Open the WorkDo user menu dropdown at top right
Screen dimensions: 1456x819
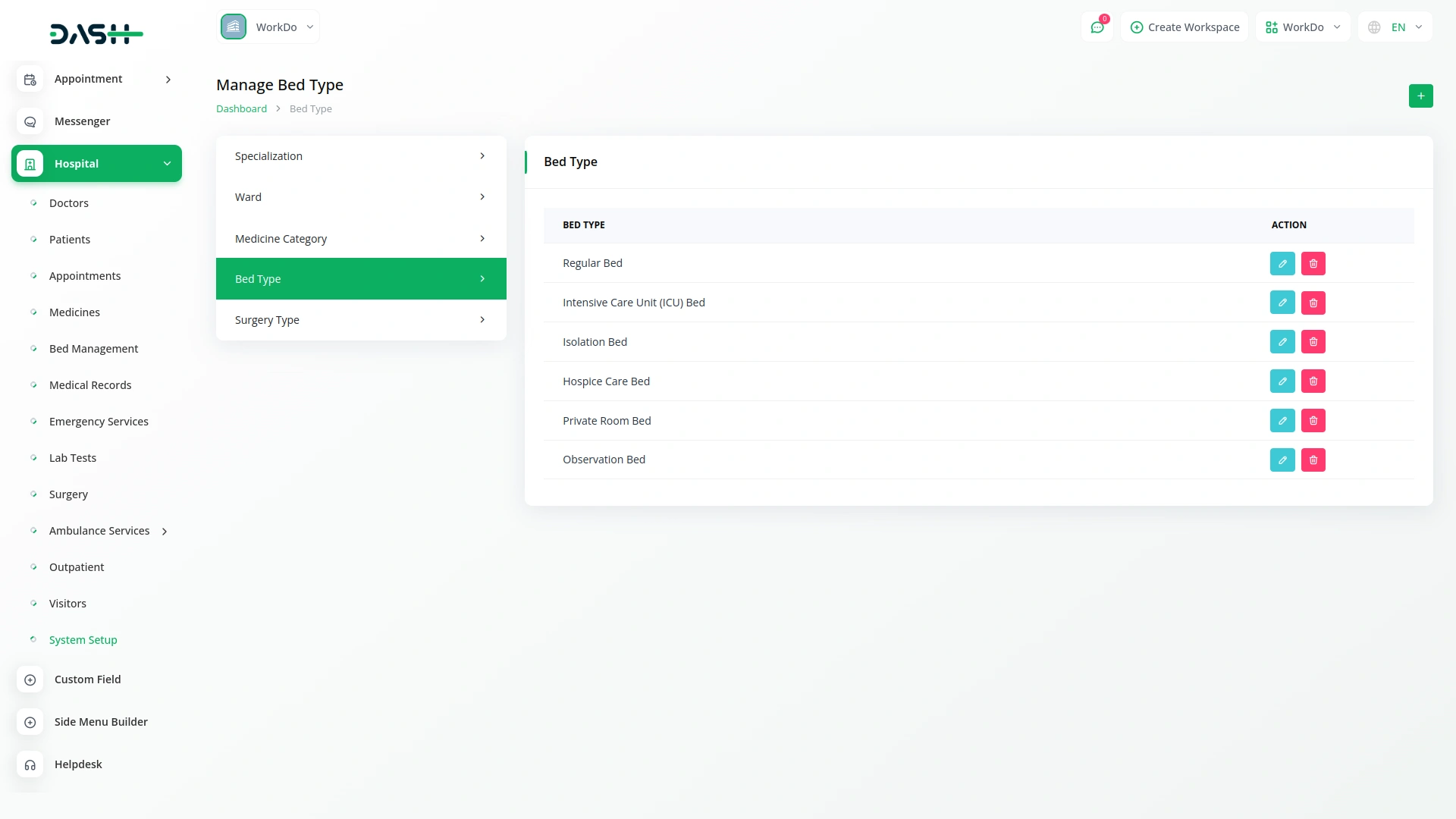coord(1303,27)
